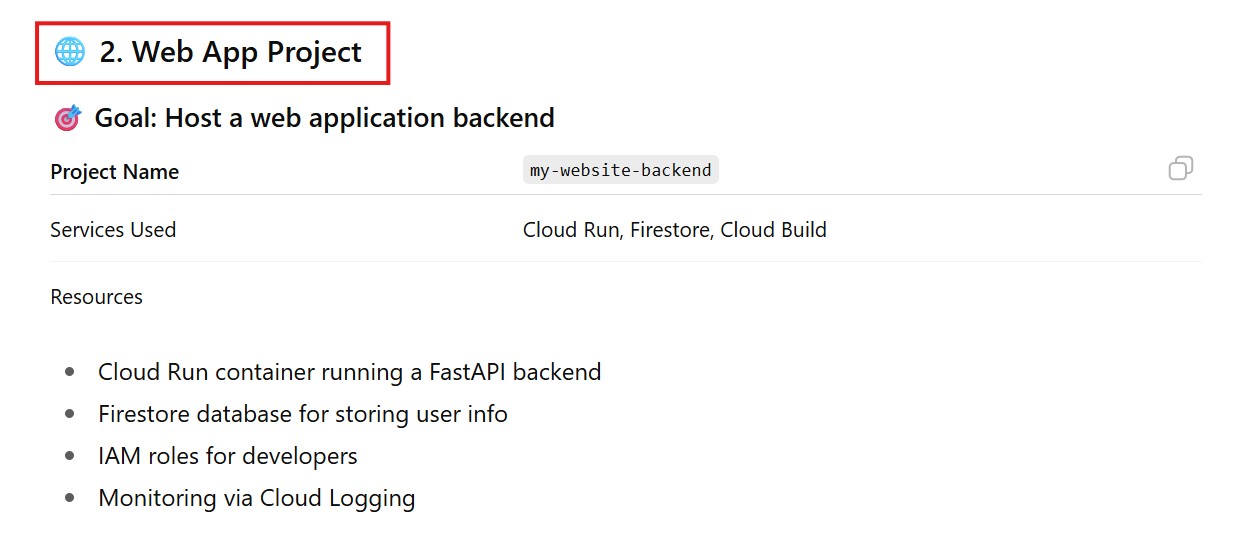The image size is (1255, 547).
Task: Click the bullet dot before IAM roles
Action: (x=70, y=456)
